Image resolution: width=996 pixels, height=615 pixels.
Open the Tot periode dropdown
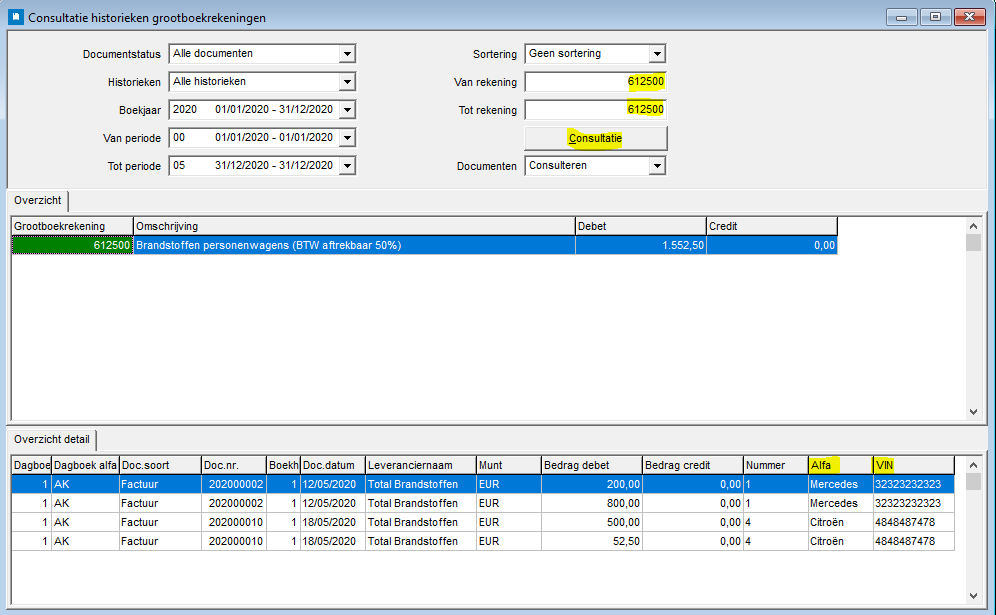point(347,166)
